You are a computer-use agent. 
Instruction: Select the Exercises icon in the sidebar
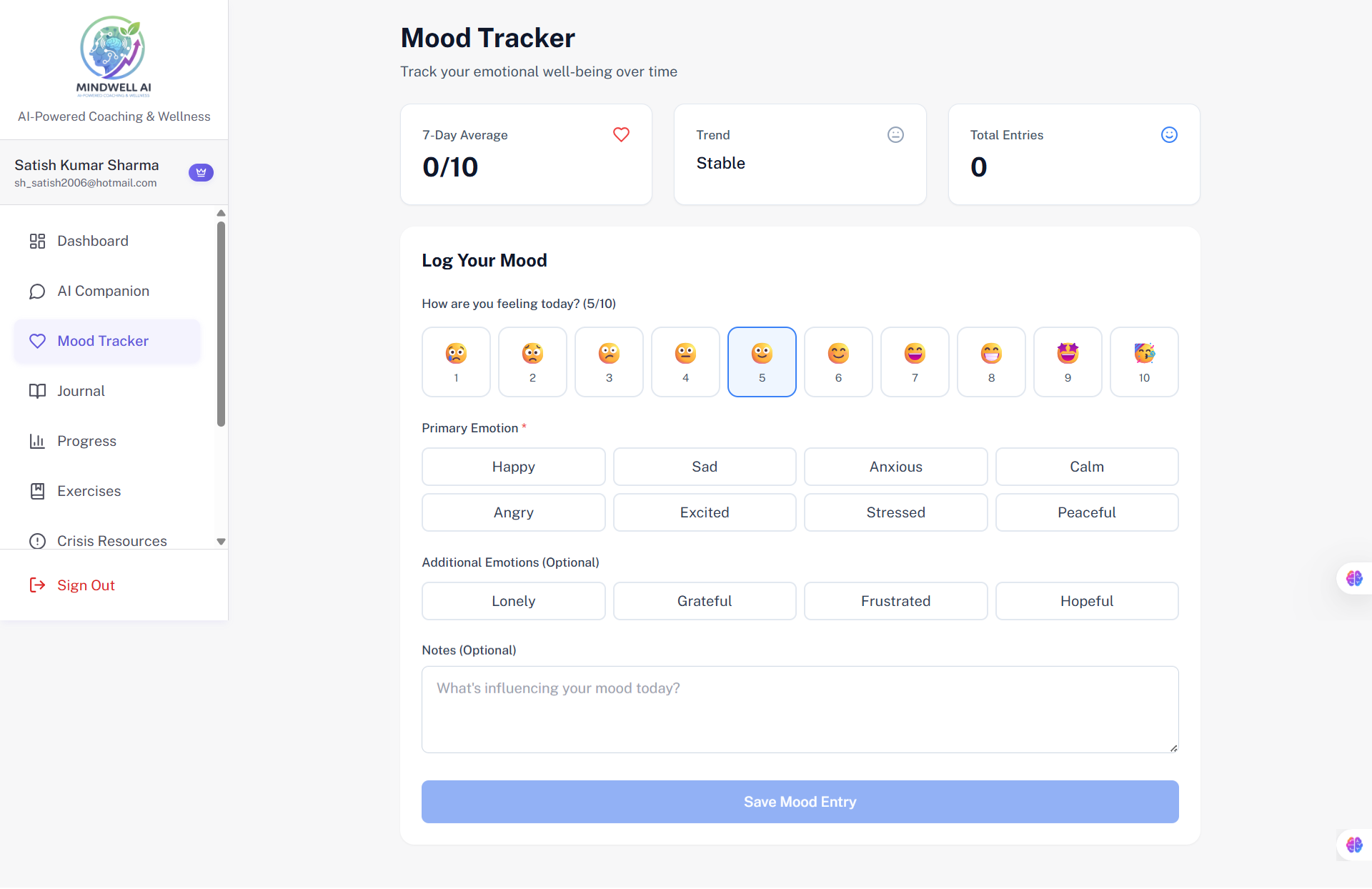tap(38, 491)
